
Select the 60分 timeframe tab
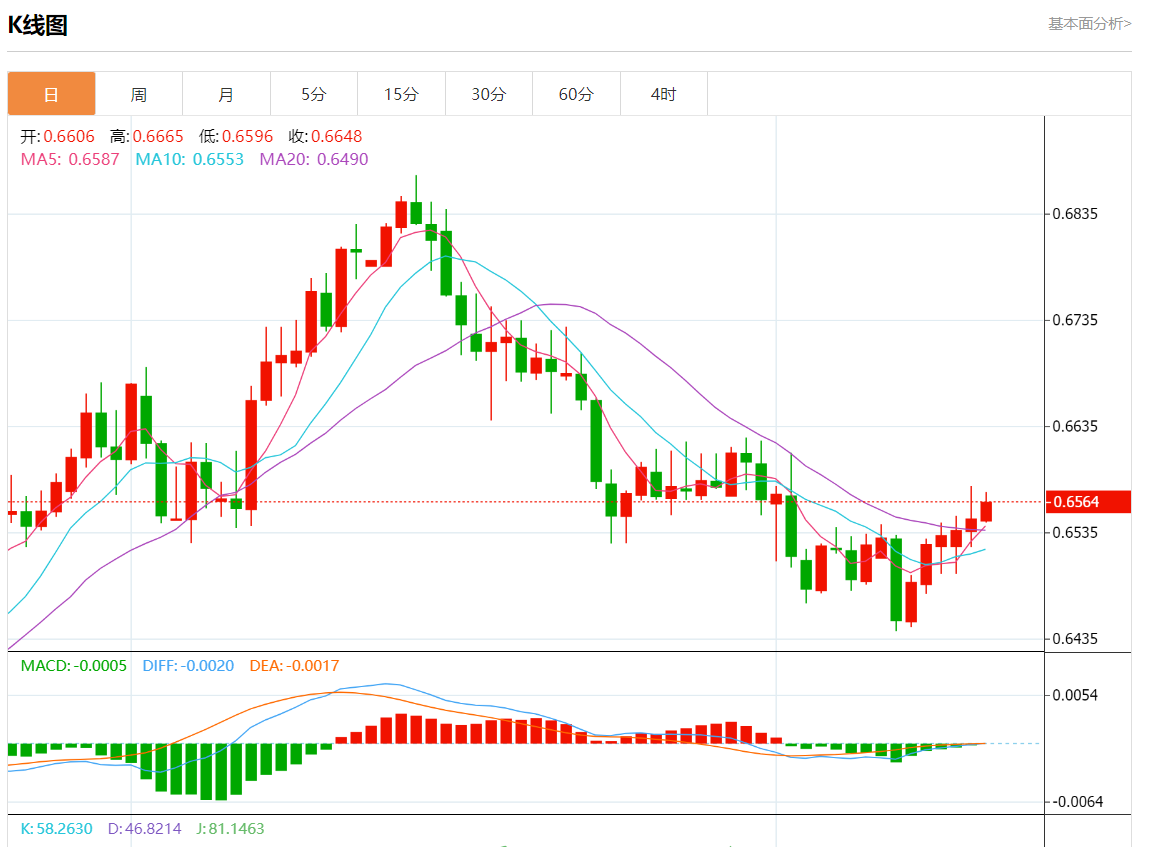(576, 94)
